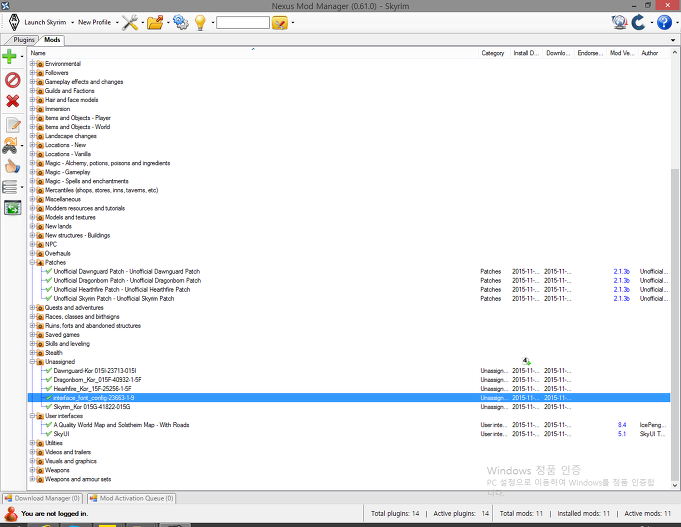
Task: Delete mod with the red X icon
Action: pyautogui.click(x=13, y=101)
